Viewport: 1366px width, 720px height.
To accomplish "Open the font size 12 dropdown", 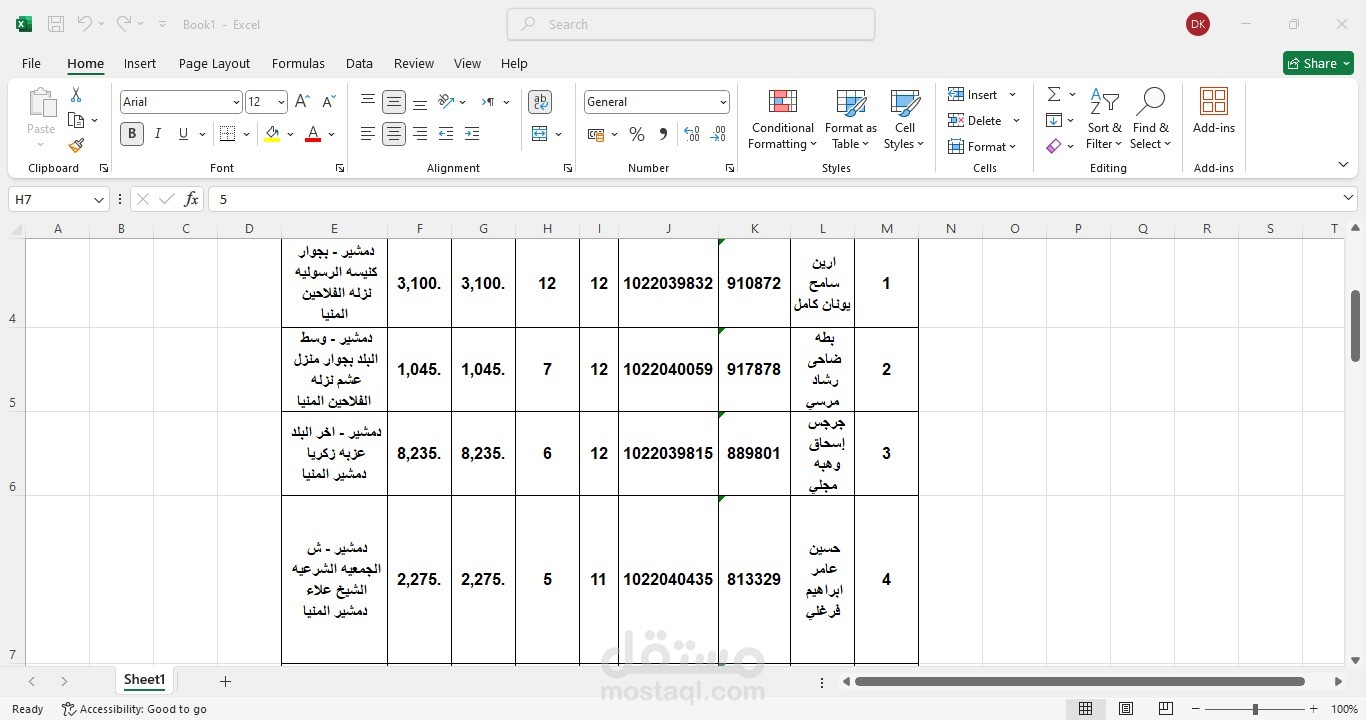I will coord(281,102).
